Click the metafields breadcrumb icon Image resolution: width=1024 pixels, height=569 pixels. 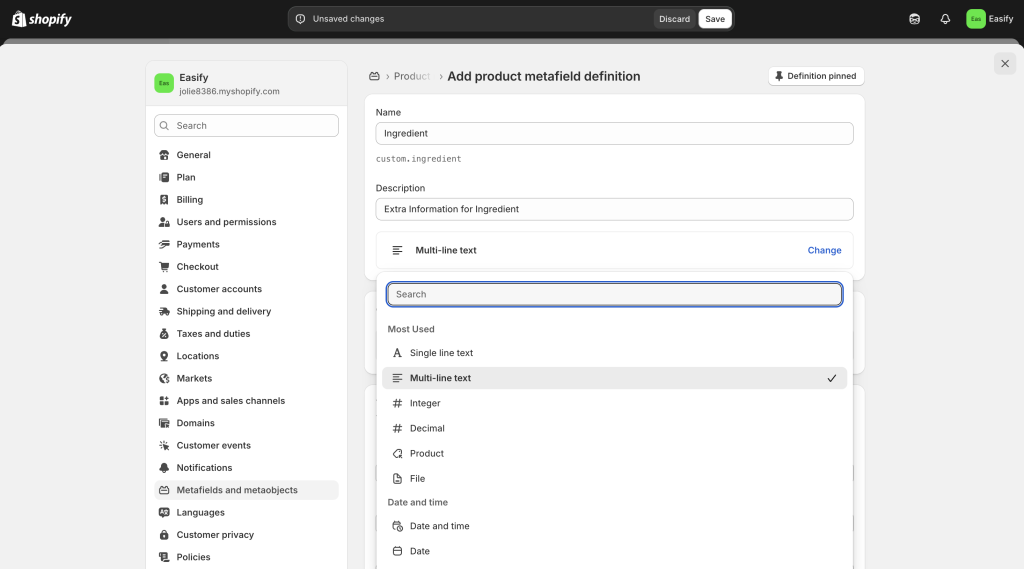point(375,76)
